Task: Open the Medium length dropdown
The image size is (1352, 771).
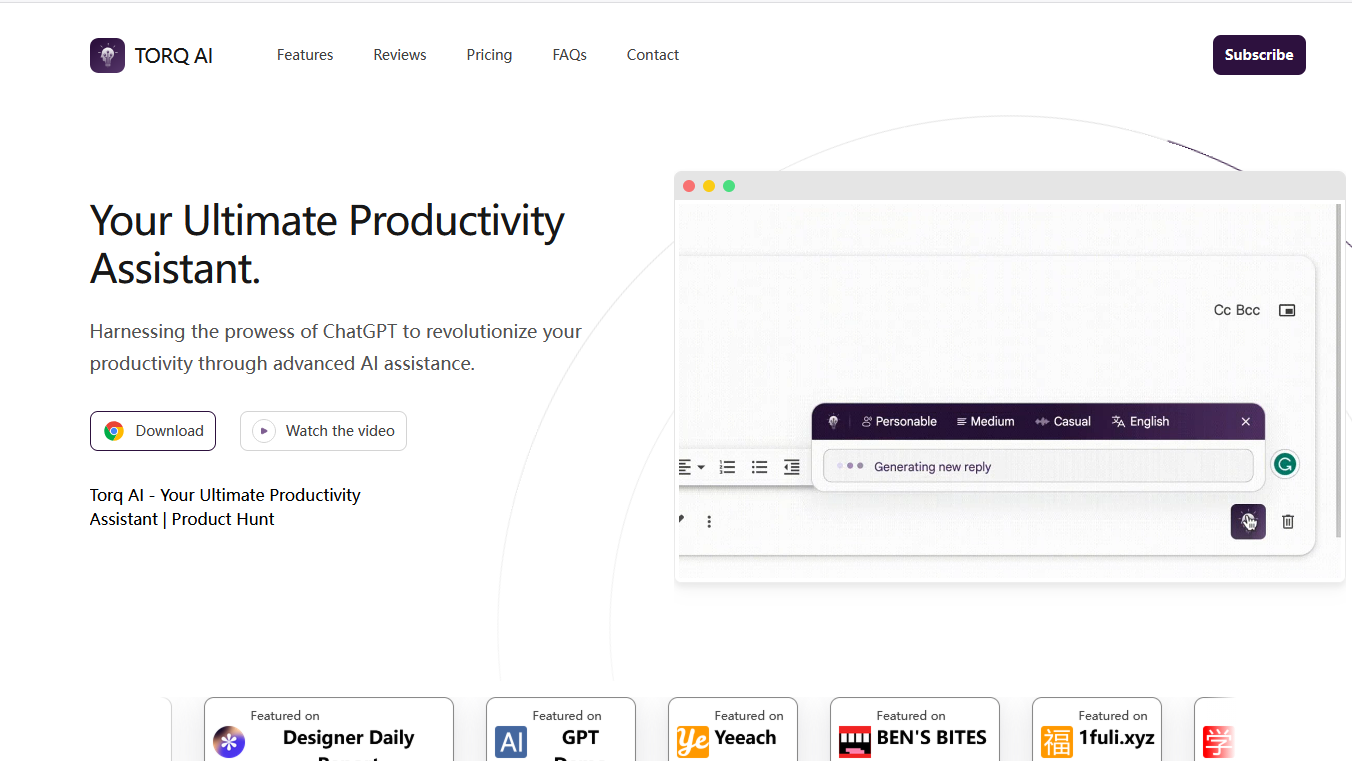Action: click(985, 422)
